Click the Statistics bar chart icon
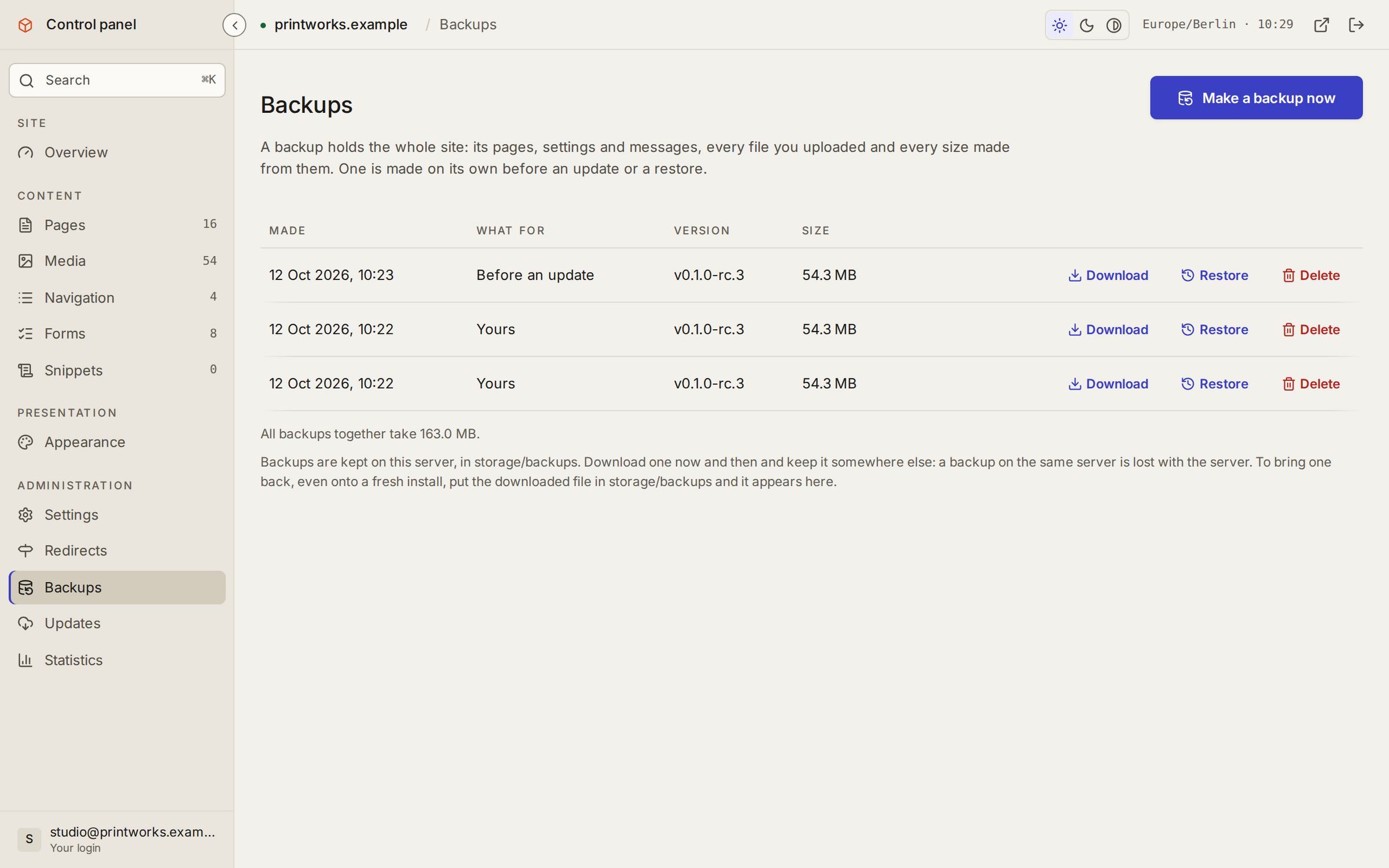The image size is (1389, 868). pos(25,660)
